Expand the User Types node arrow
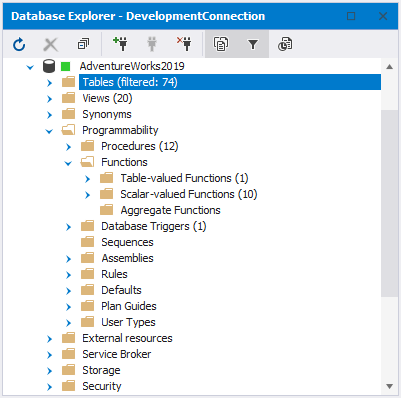The width and height of the screenshot is (401, 398). click(x=69, y=323)
